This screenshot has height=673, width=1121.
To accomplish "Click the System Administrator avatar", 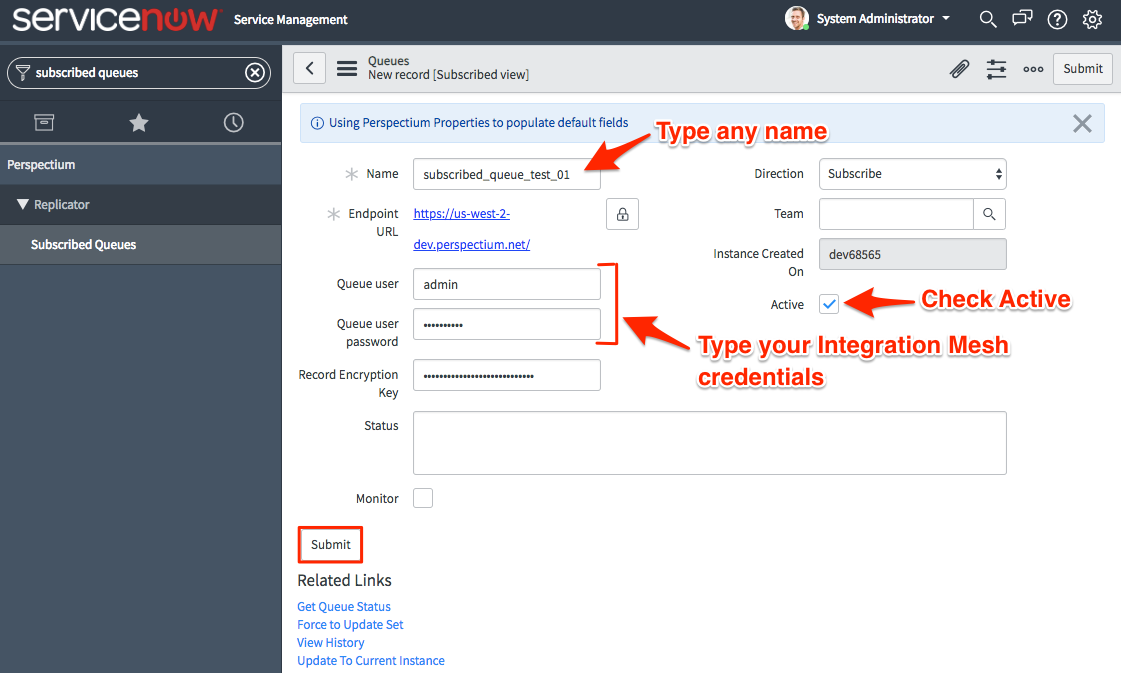I will pos(796,19).
